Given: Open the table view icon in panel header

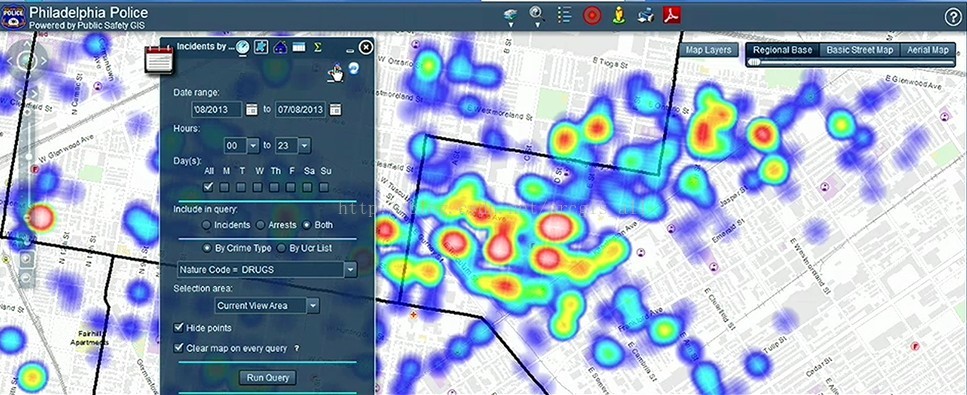Looking at the screenshot, I should click(x=299, y=47).
